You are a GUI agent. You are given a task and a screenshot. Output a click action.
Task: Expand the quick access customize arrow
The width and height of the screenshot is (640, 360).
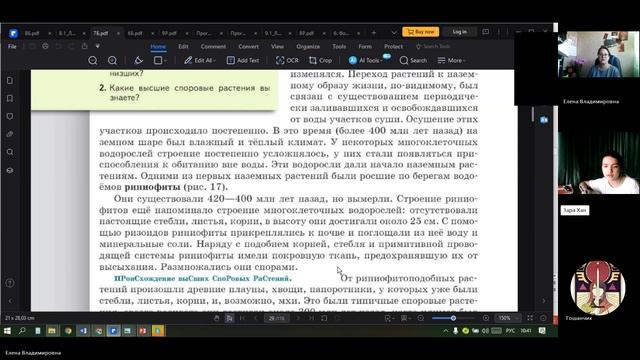click(98, 46)
